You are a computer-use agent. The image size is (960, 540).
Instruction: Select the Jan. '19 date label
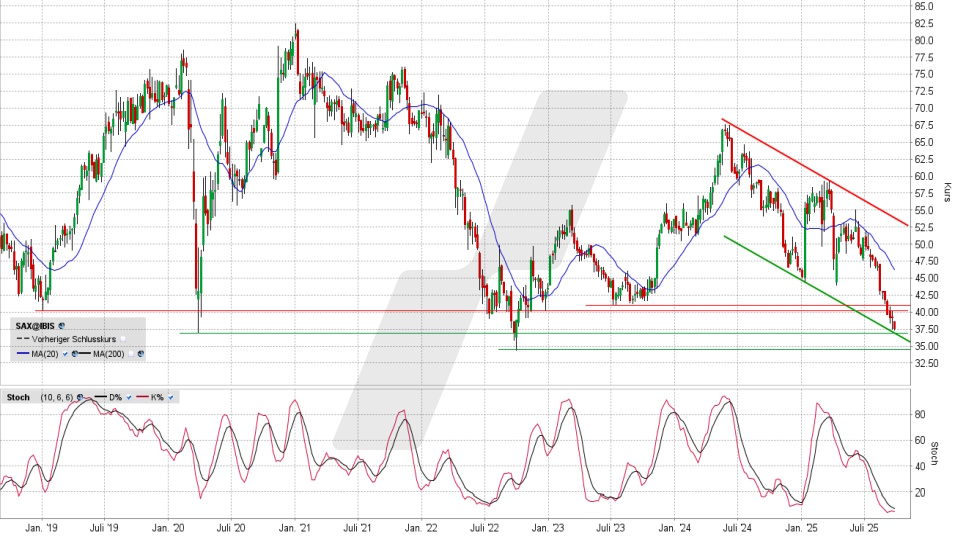click(x=42, y=528)
